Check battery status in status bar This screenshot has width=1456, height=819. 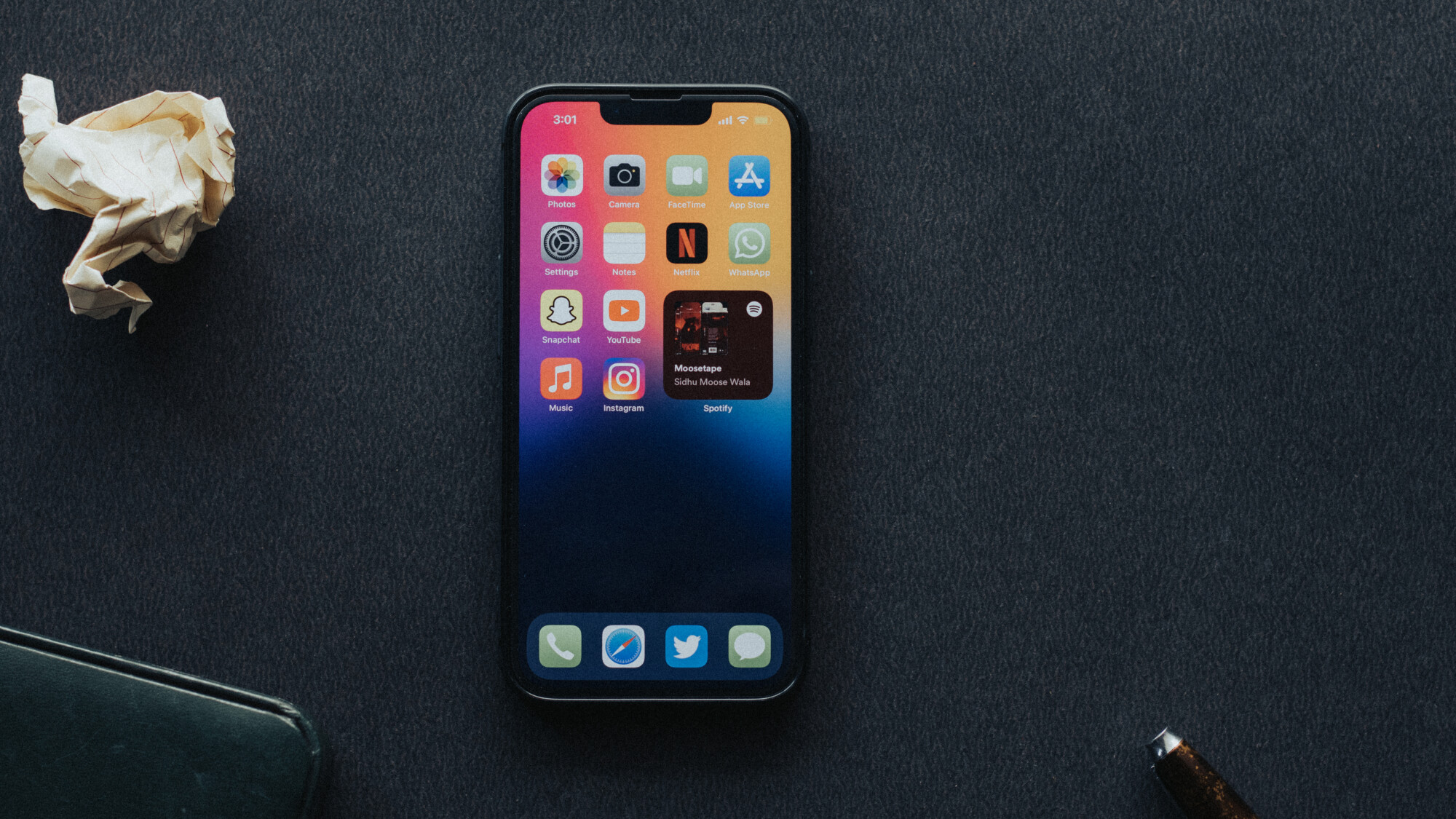coord(763,121)
